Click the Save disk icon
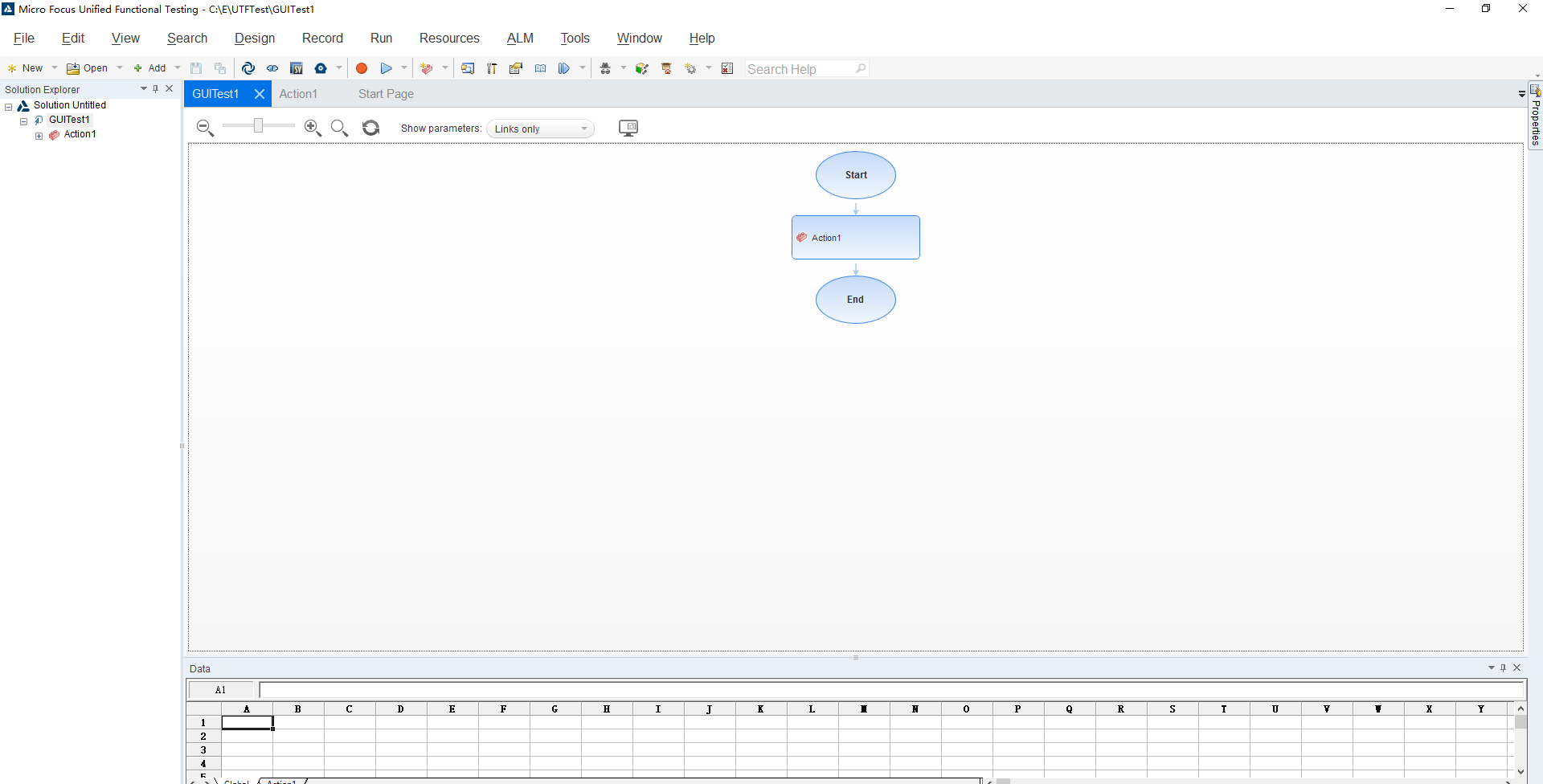 pyautogui.click(x=196, y=68)
